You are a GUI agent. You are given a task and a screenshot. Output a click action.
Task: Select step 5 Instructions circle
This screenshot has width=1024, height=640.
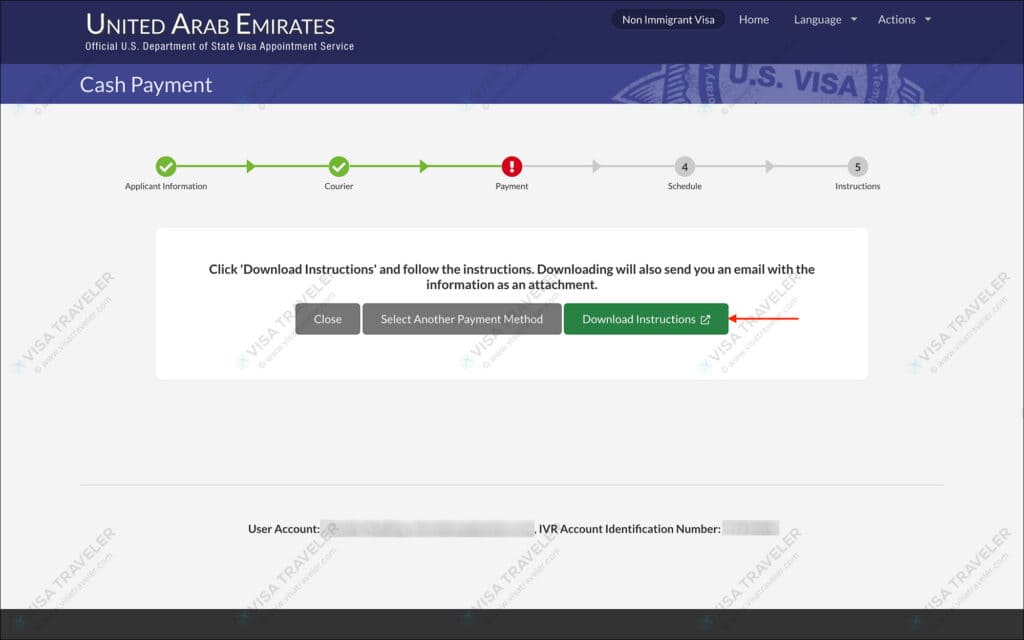[x=857, y=167]
